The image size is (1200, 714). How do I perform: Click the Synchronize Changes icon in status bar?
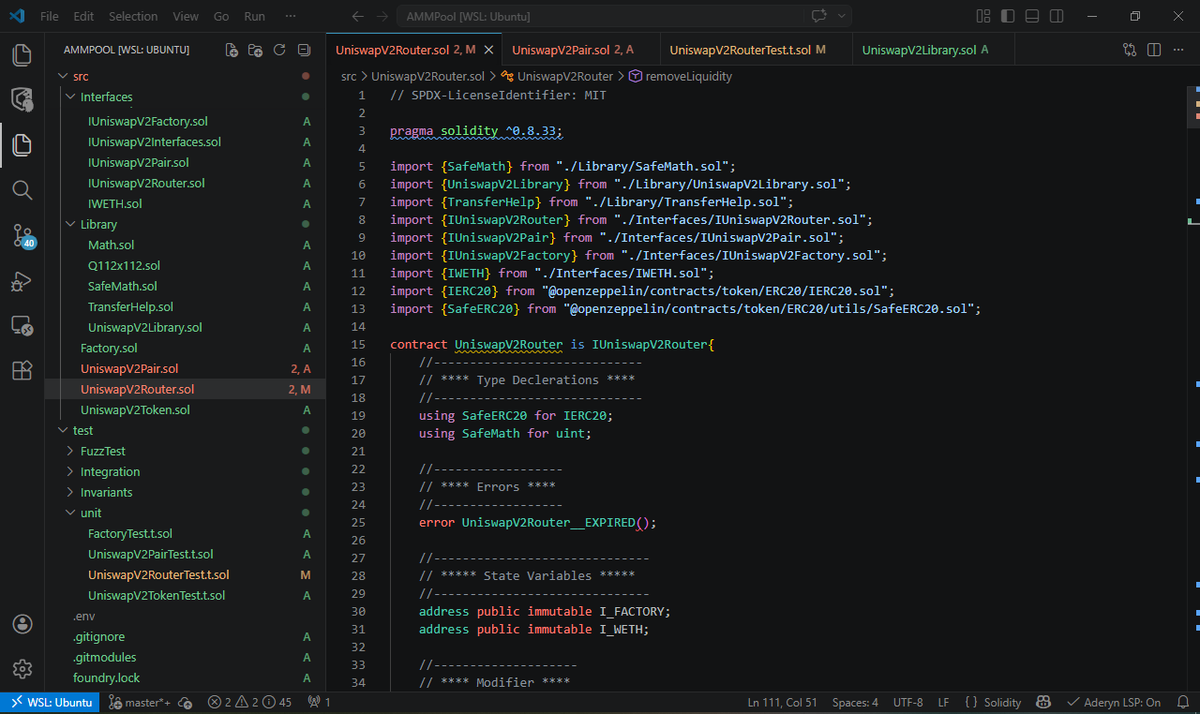click(x=185, y=702)
